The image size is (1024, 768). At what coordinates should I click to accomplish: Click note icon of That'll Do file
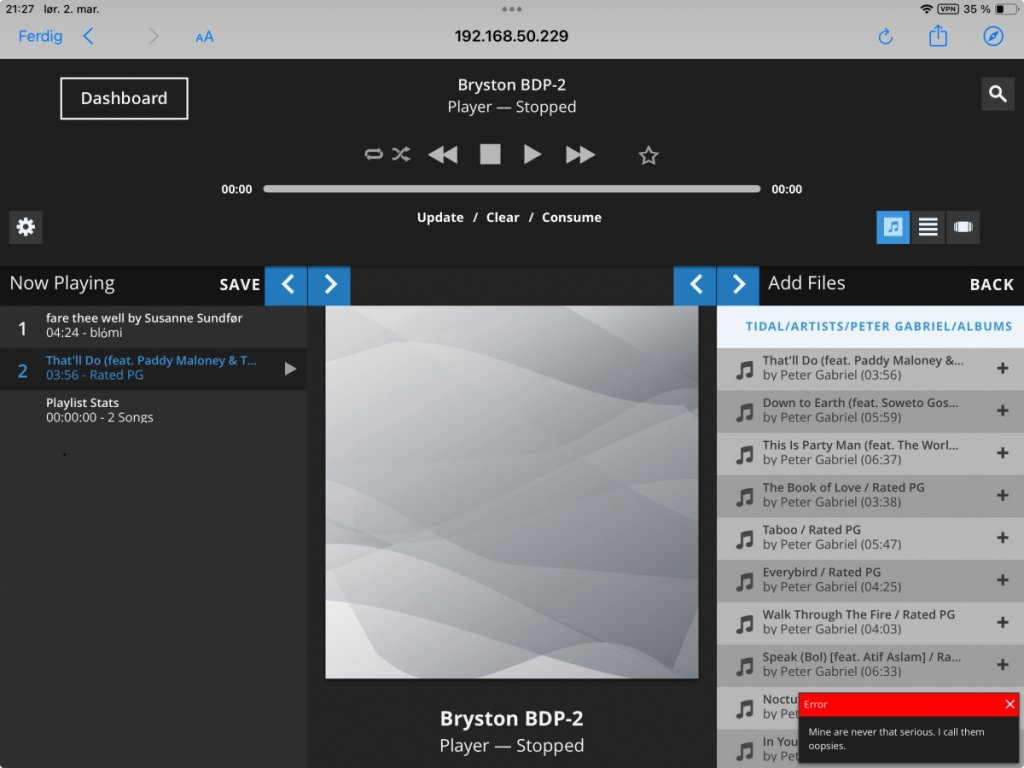744,370
